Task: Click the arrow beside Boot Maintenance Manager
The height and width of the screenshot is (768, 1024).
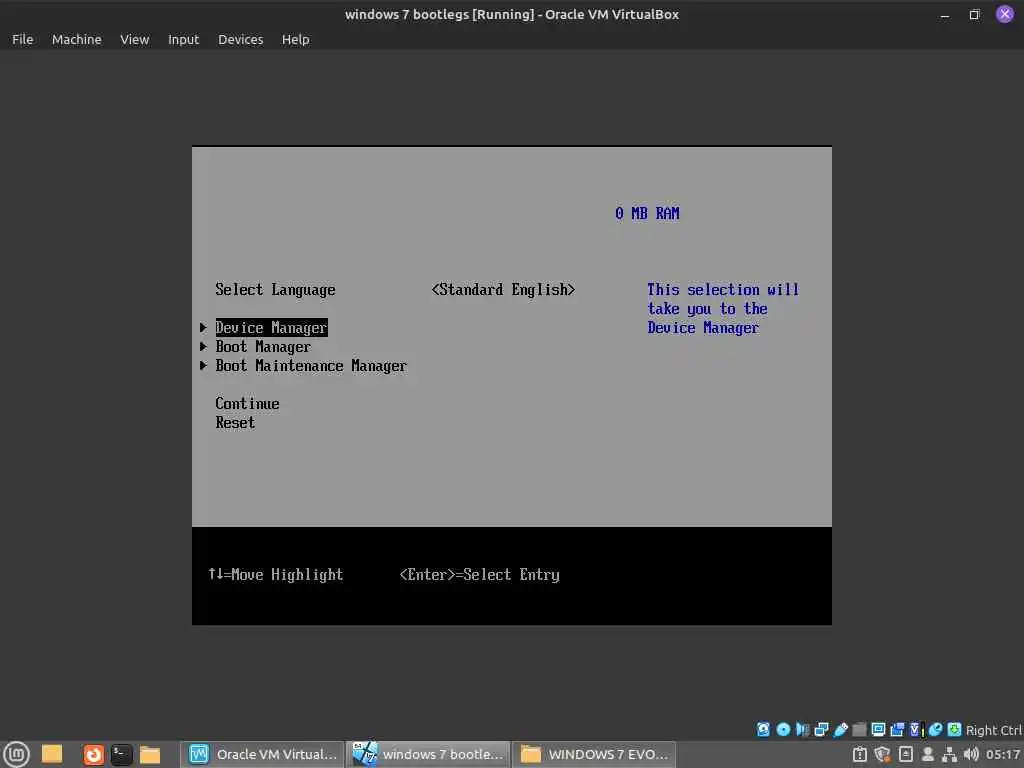Action: point(203,366)
